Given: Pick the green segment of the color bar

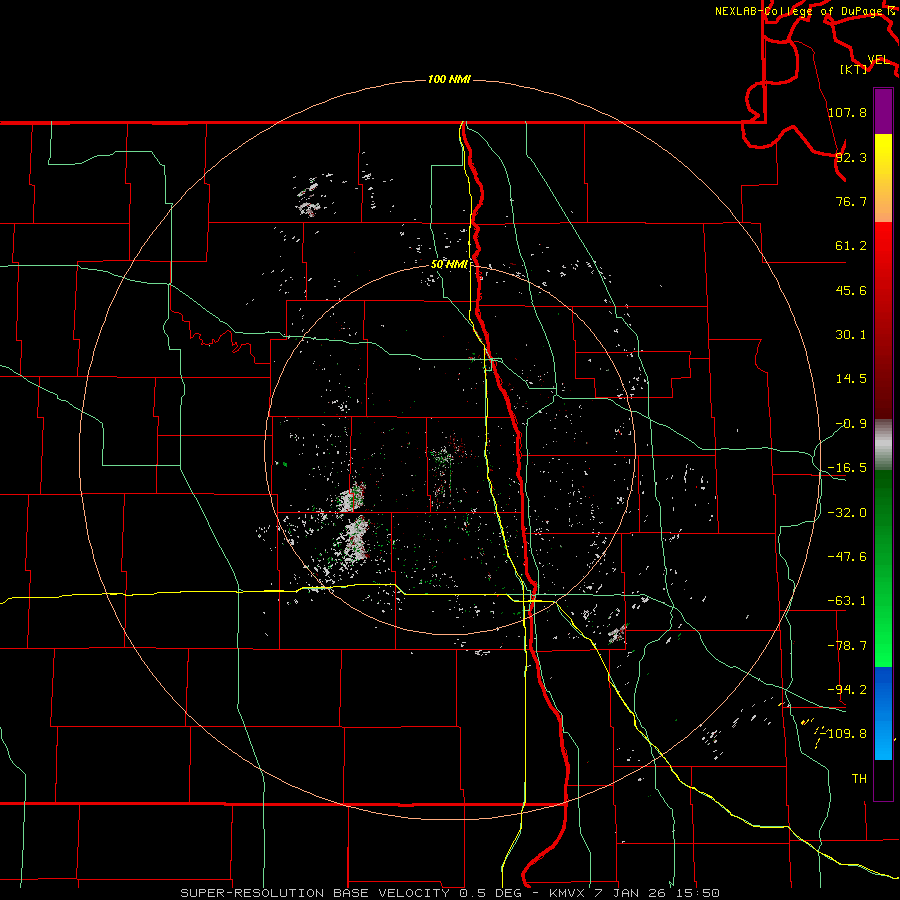Looking at the screenshot, I should (x=883, y=568).
